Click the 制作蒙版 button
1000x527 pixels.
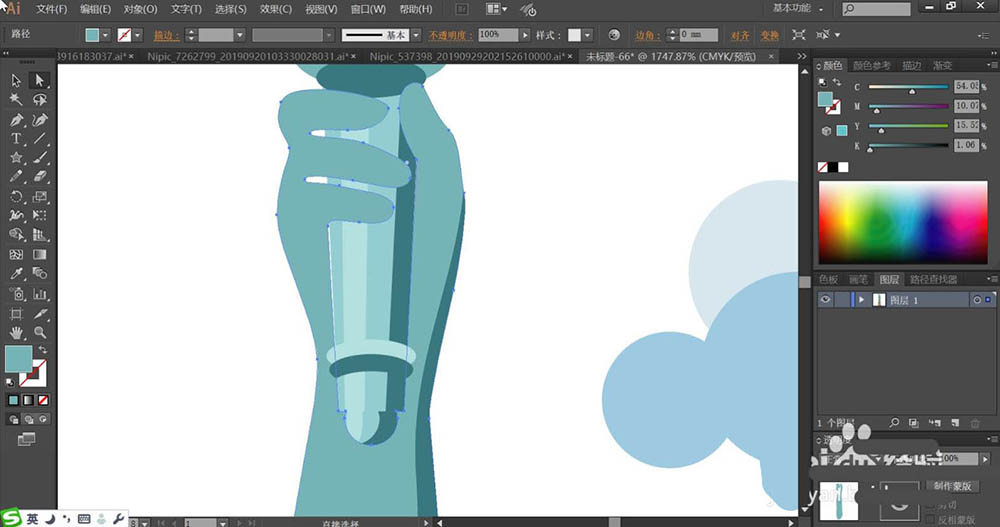click(x=952, y=486)
